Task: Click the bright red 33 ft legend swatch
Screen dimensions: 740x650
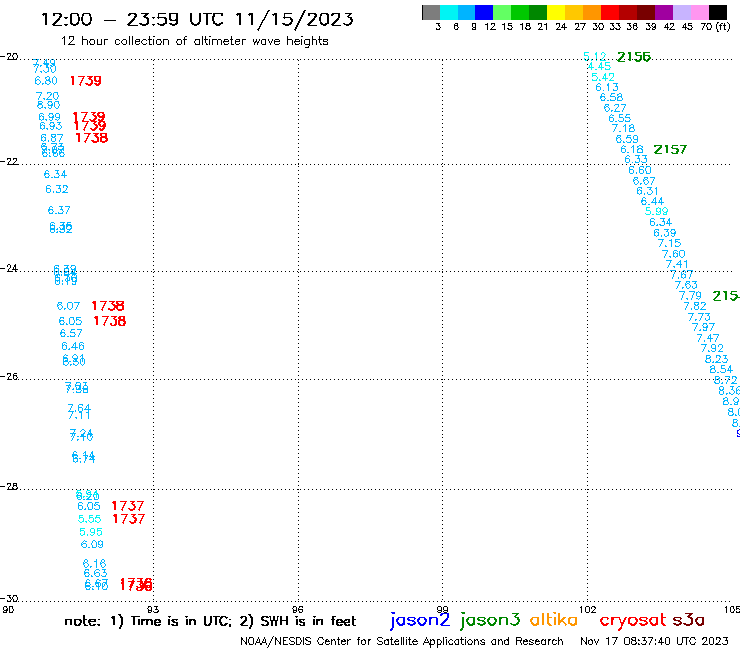Action: pos(610,12)
